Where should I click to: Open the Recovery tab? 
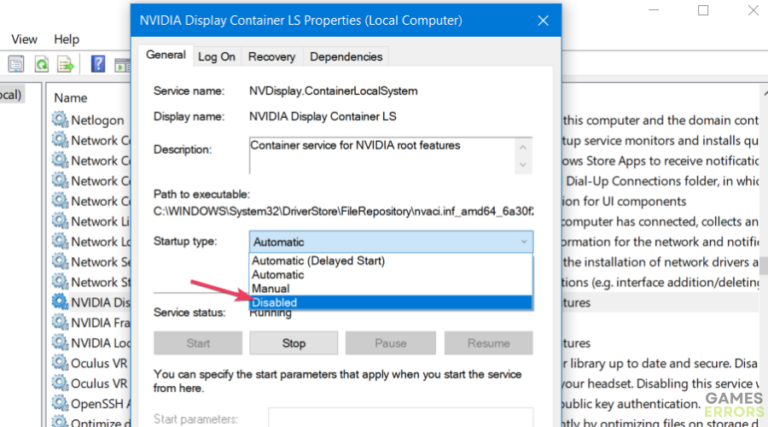pos(271,57)
